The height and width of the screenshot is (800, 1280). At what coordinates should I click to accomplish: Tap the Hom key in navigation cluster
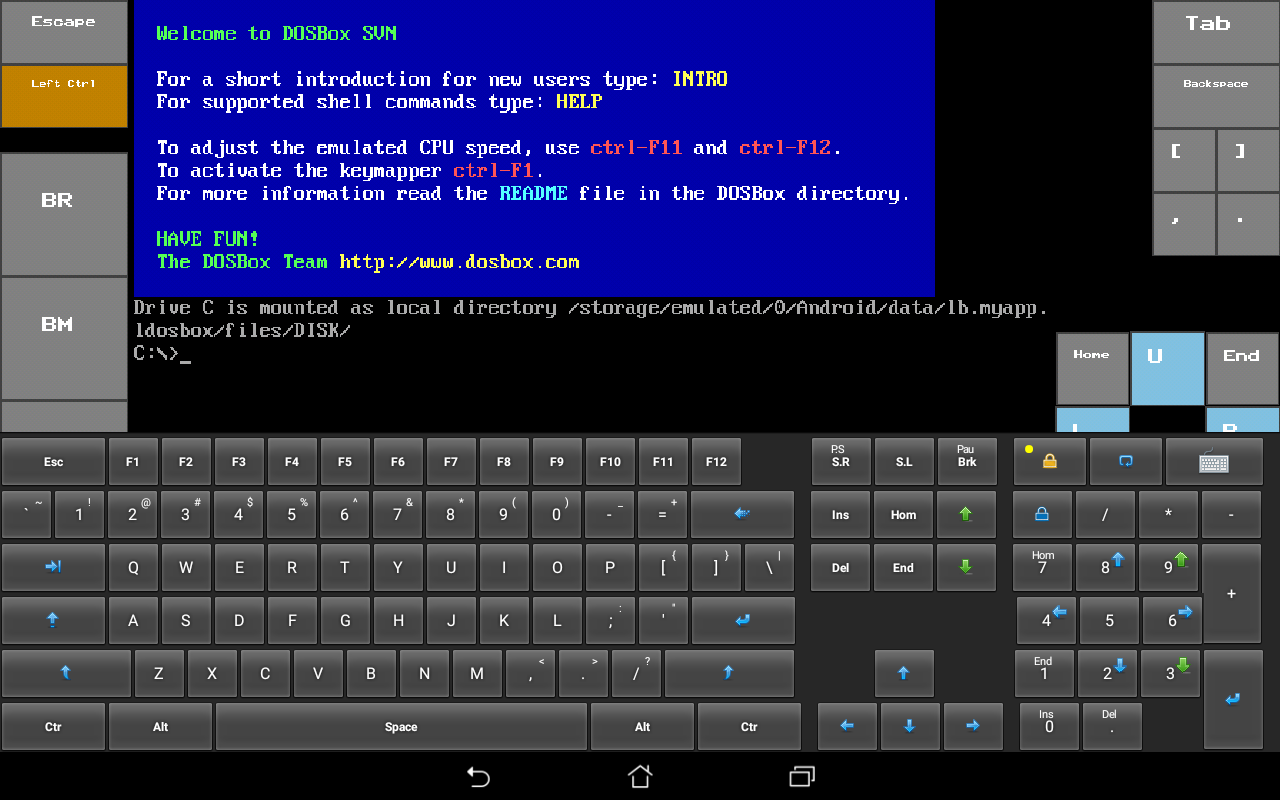[x=903, y=514]
